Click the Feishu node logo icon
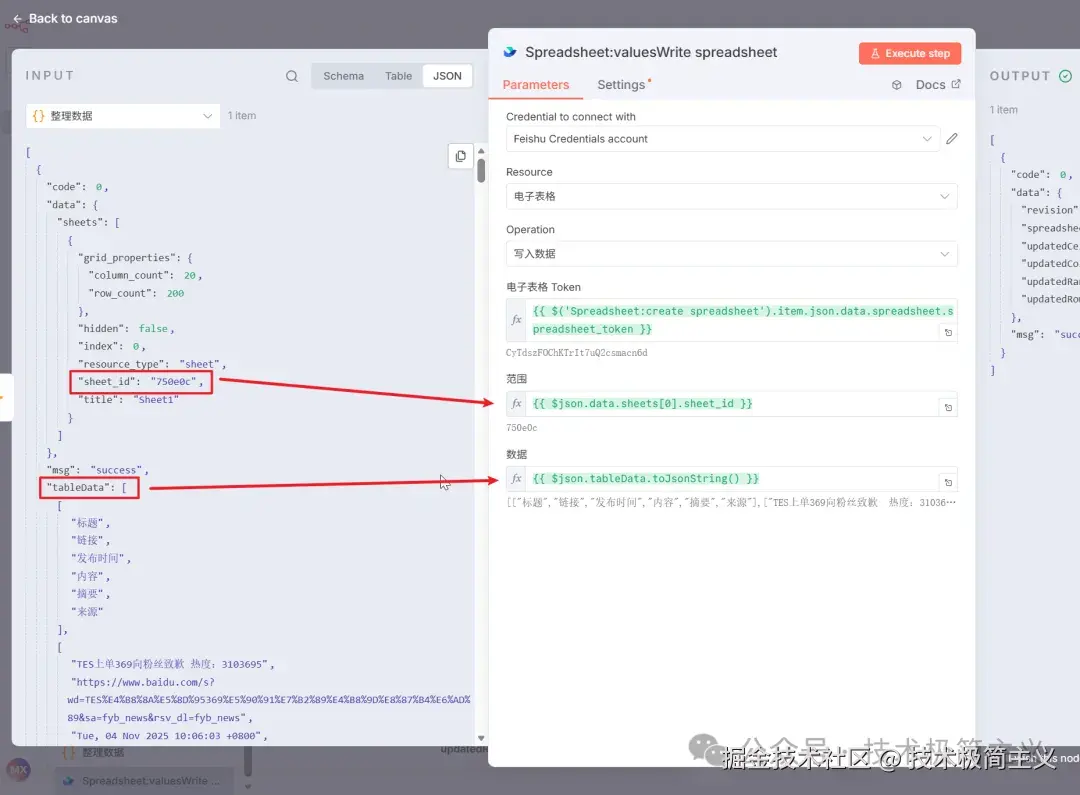Image resolution: width=1080 pixels, height=795 pixels. pos(510,52)
